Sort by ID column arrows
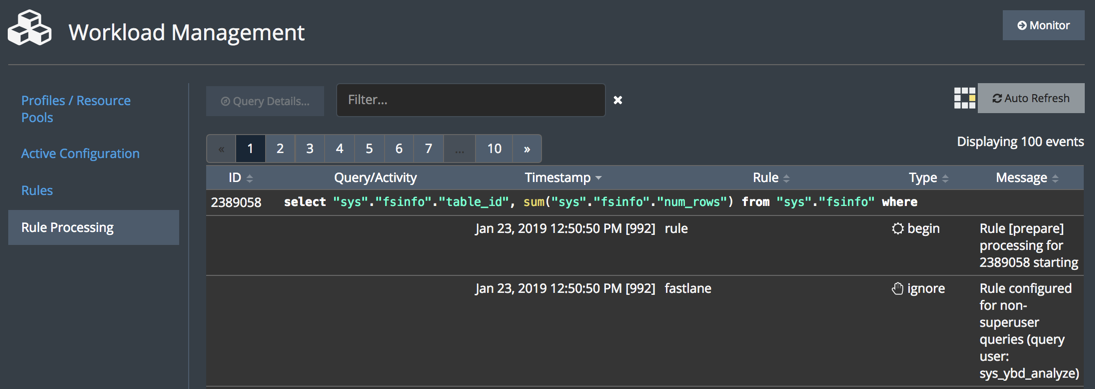Viewport: 1095px width, 389px height. pyautogui.click(x=249, y=178)
